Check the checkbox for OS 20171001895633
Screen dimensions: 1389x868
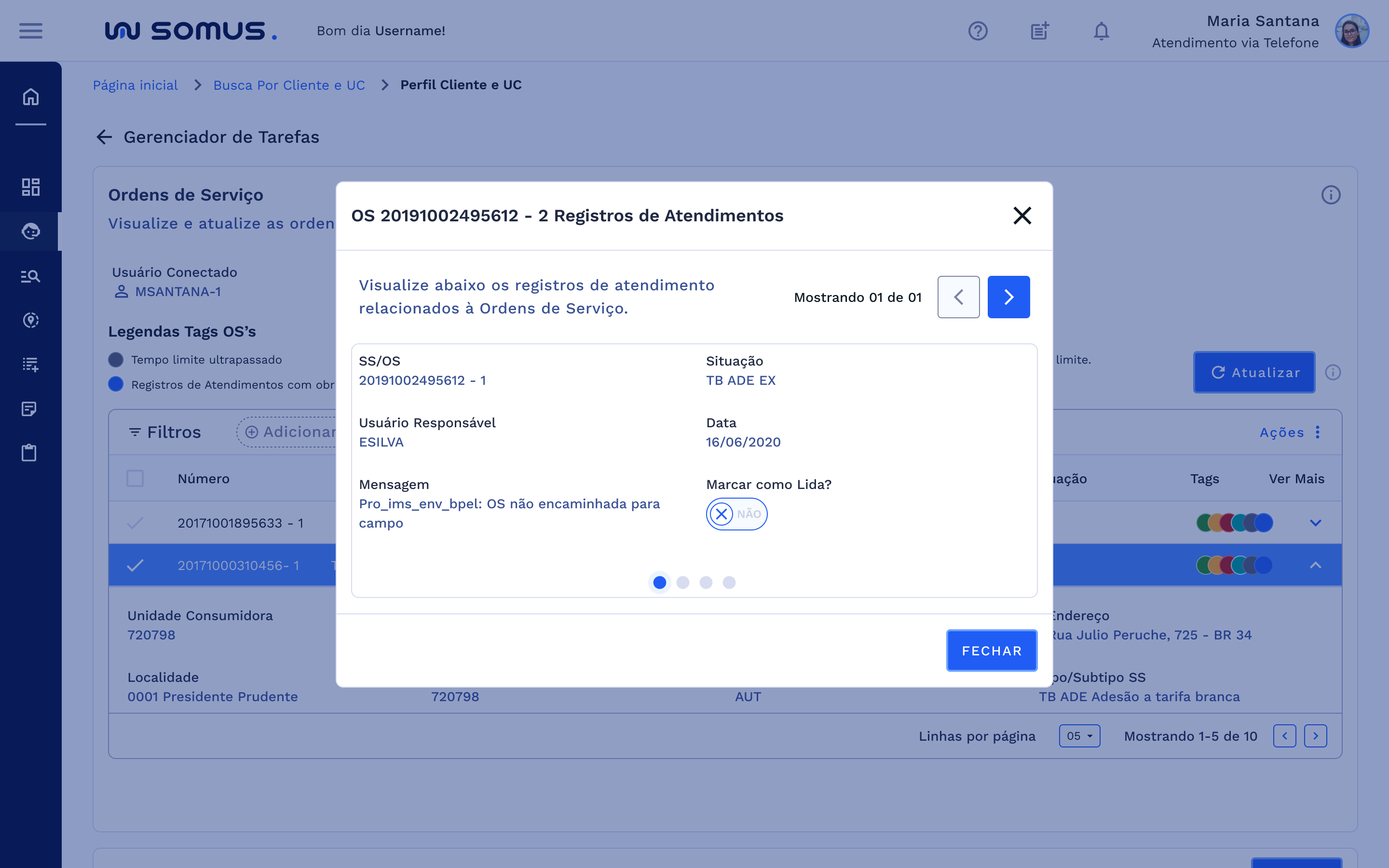[x=136, y=522]
